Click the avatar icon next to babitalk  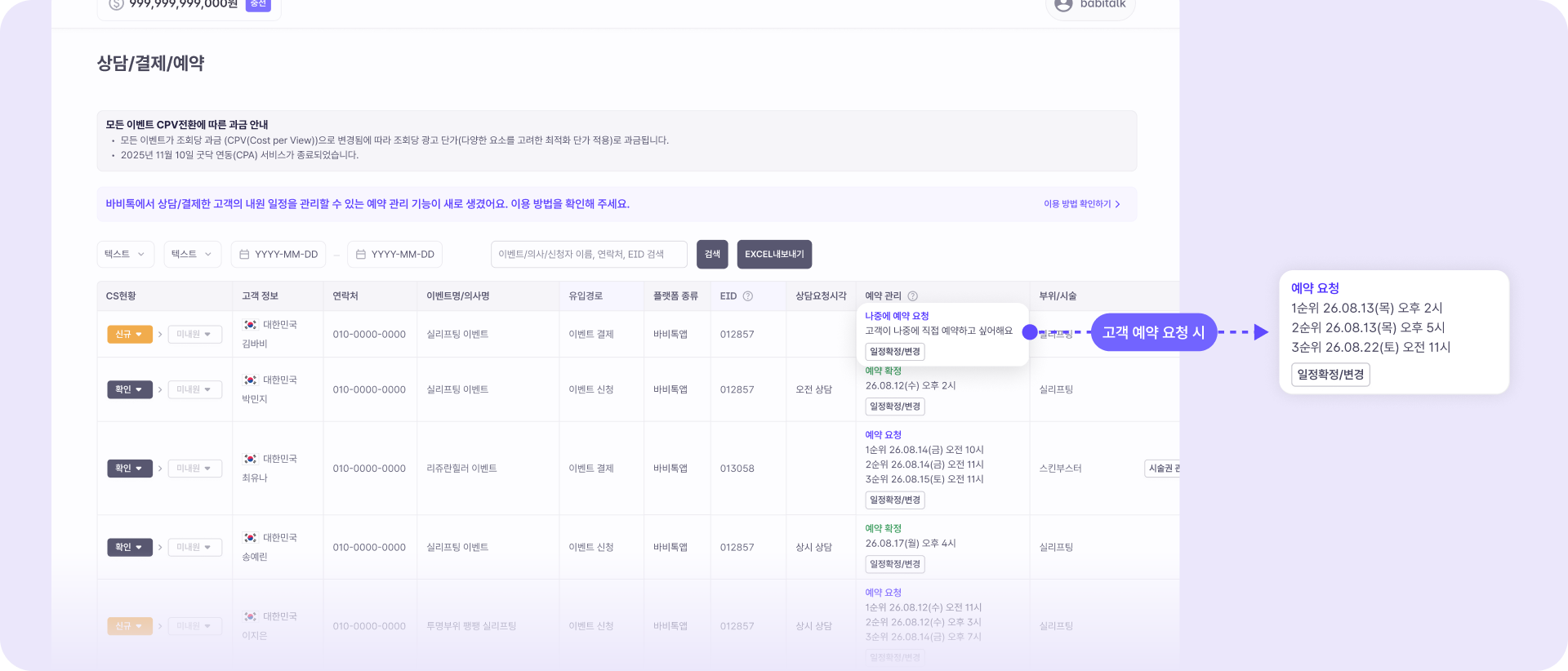[x=1063, y=5]
